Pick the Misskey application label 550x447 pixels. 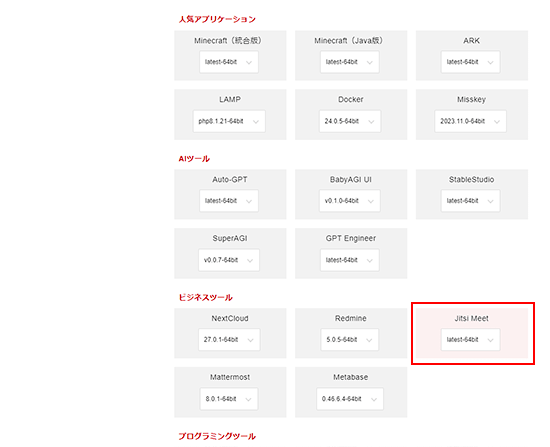[471, 100]
